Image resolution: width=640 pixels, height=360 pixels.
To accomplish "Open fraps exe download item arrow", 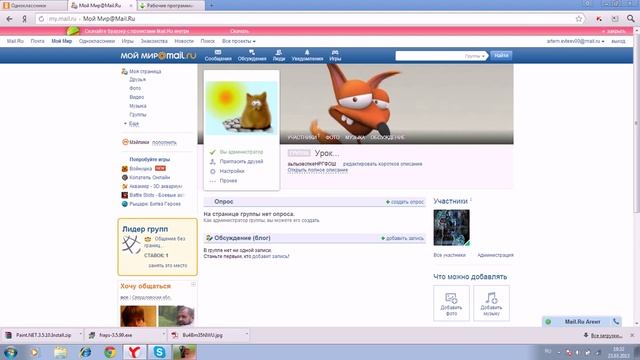I will click(x=164, y=335).
